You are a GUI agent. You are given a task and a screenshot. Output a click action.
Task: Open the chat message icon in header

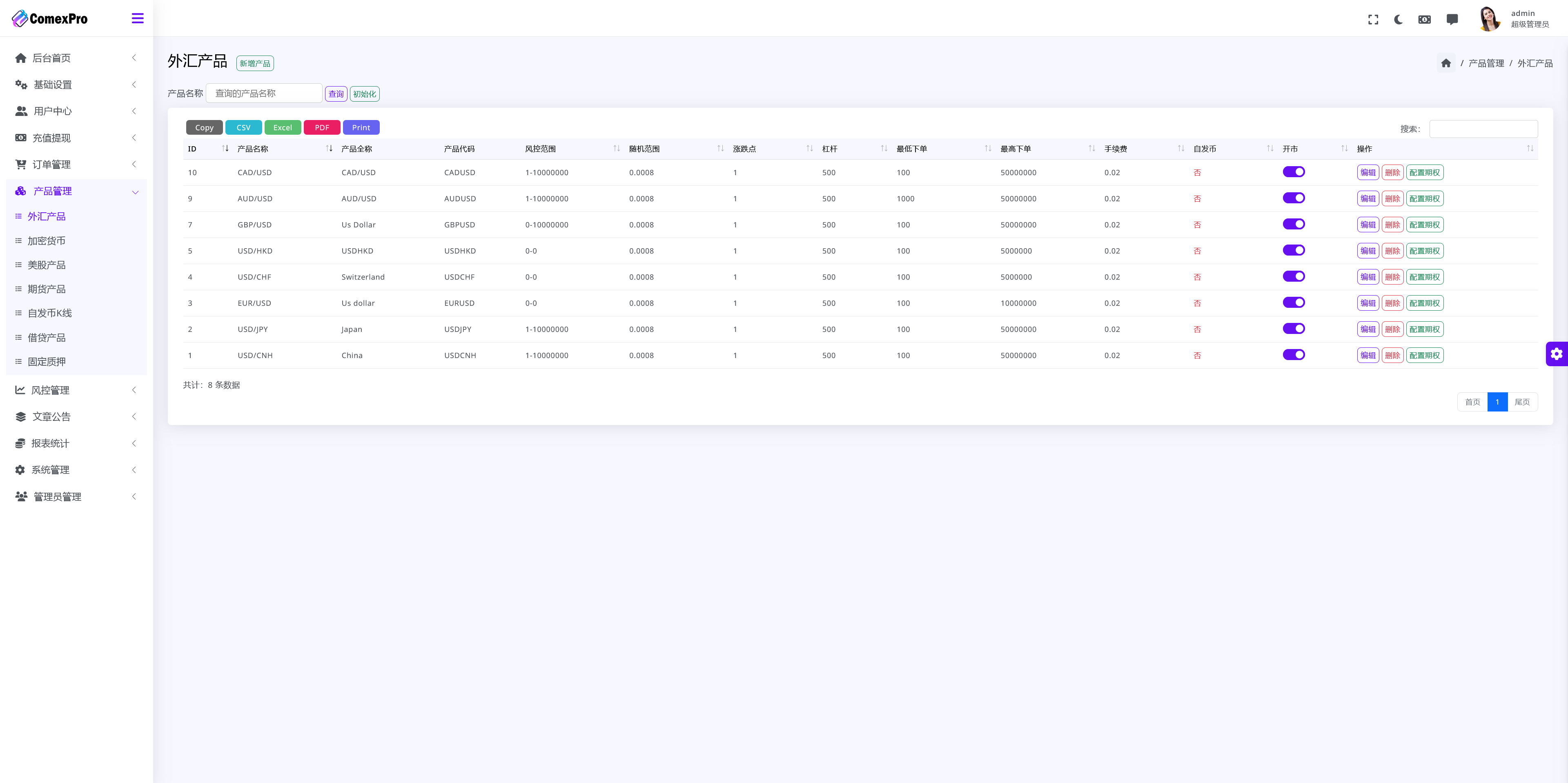(1452, 20)
